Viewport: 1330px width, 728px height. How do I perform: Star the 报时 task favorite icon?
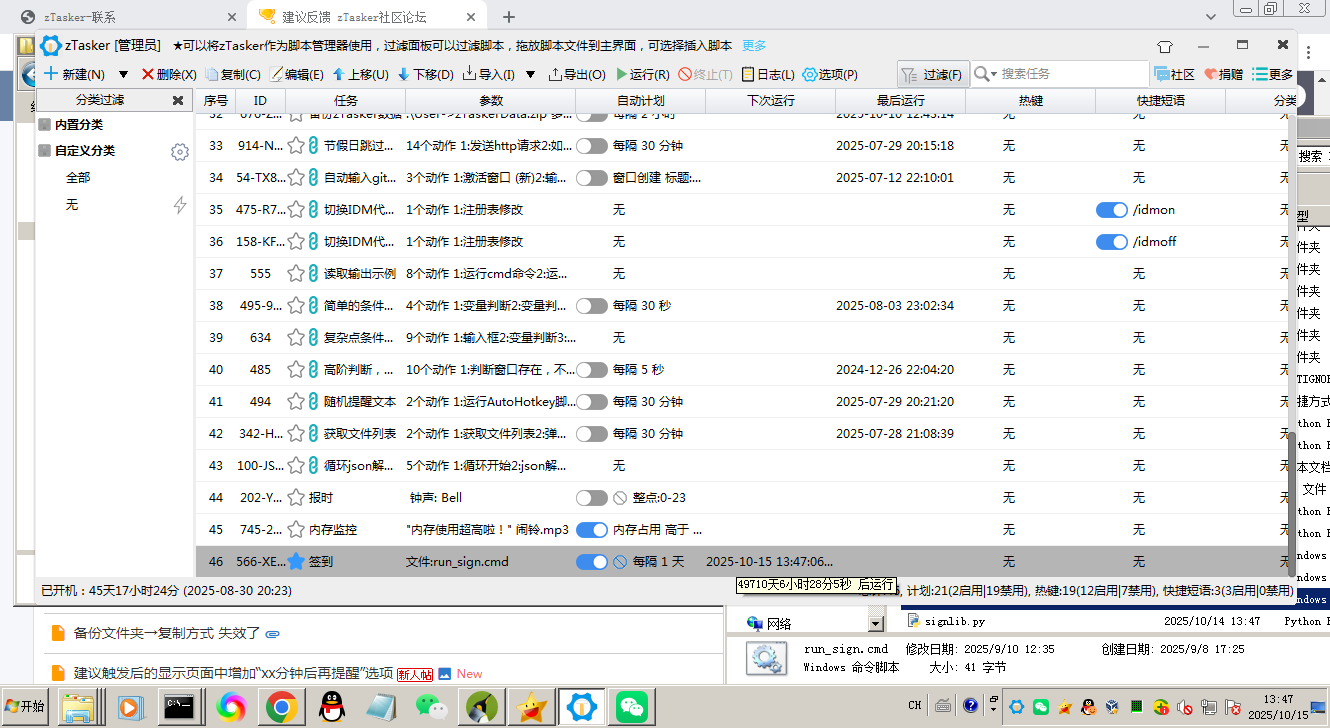297,497
